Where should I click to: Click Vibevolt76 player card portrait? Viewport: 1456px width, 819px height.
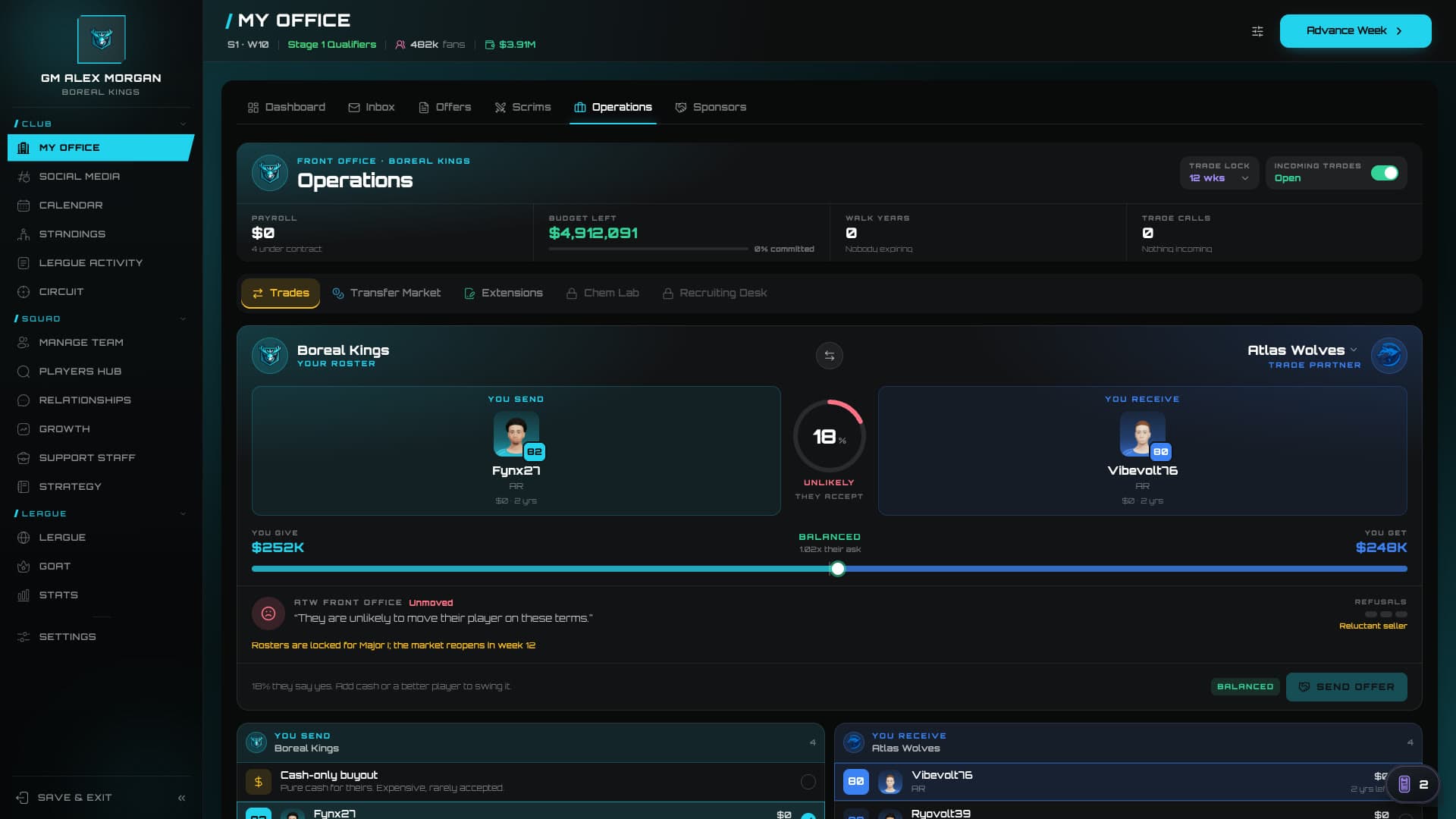(1142, 434)
